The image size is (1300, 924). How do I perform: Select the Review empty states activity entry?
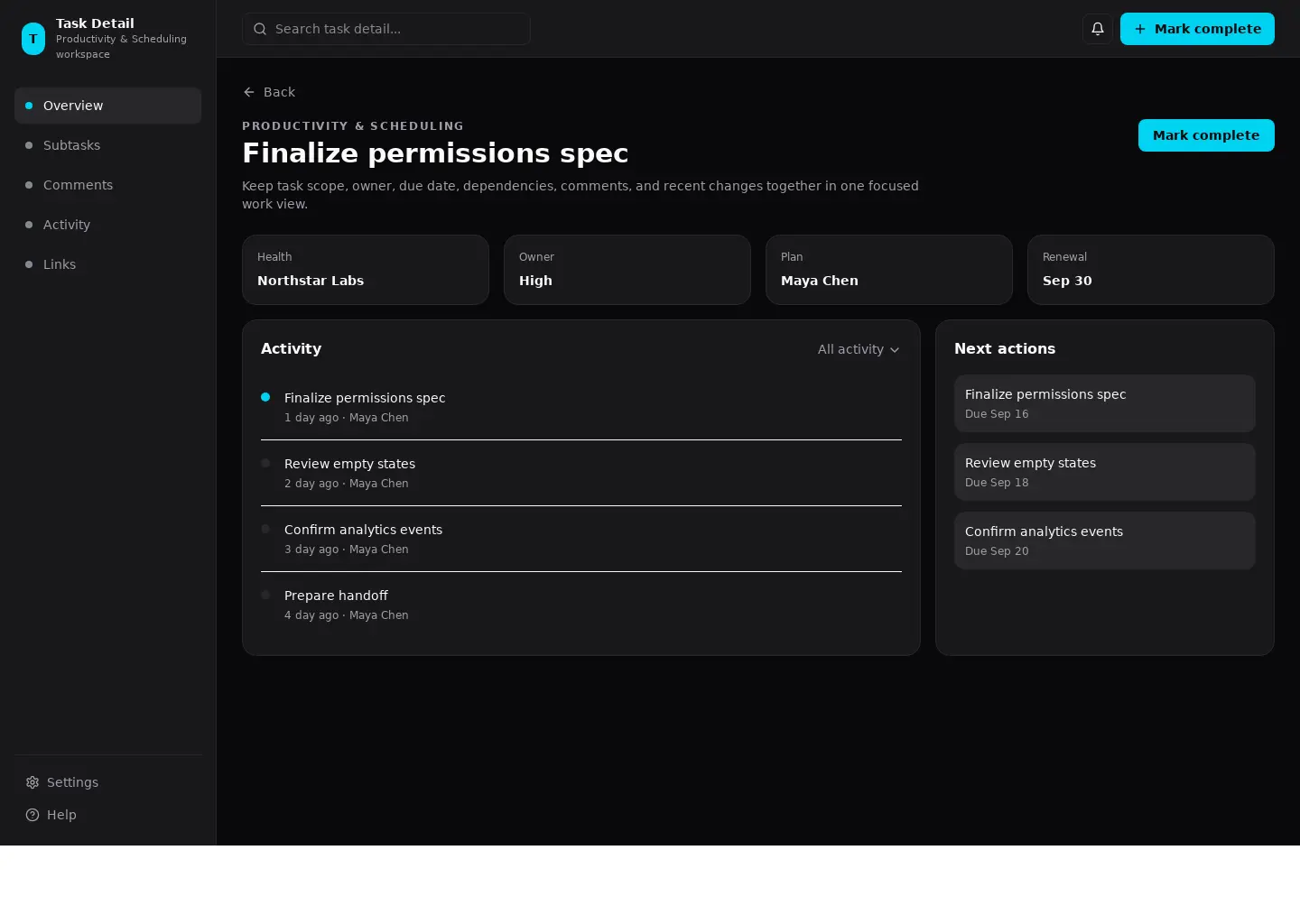581,473
